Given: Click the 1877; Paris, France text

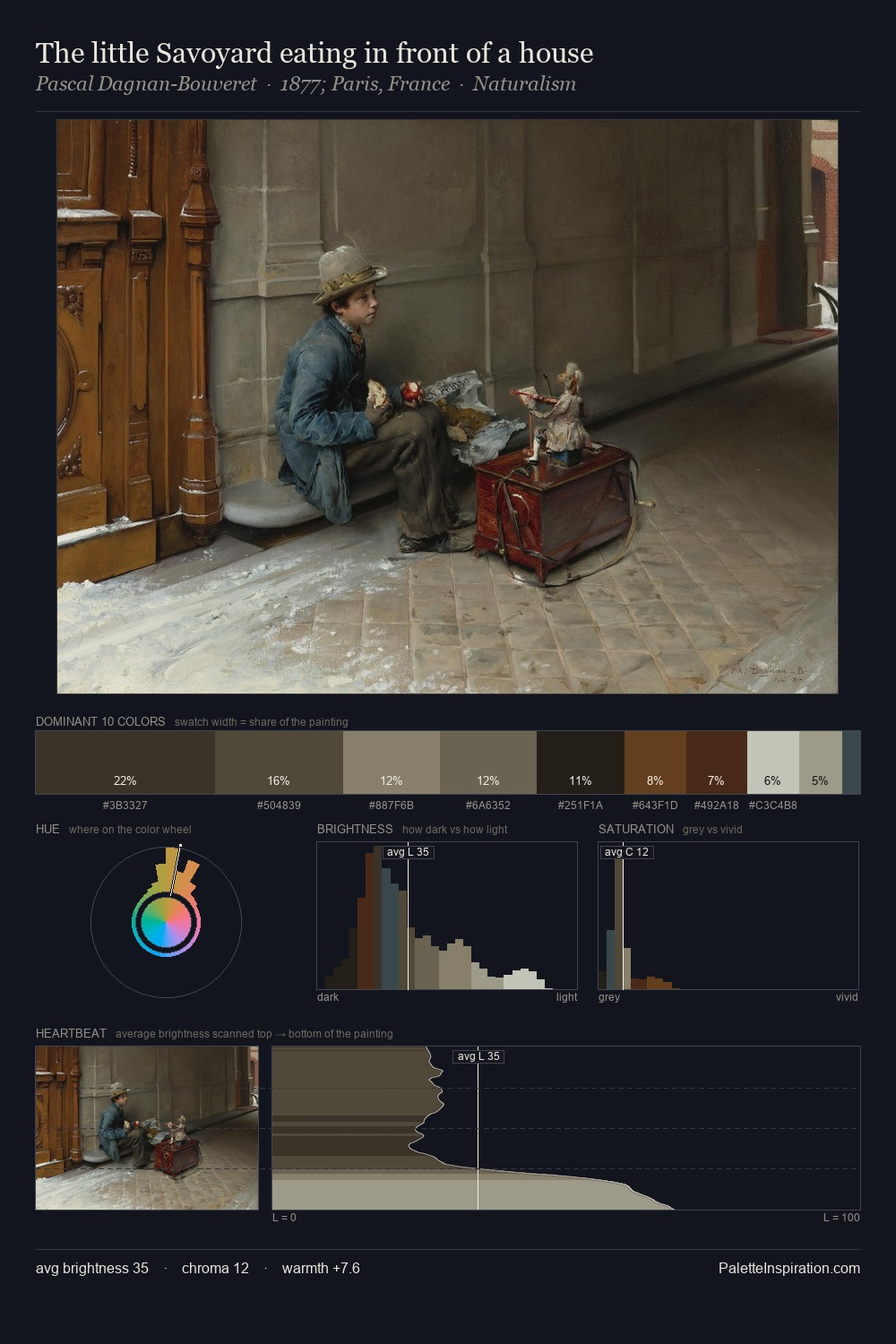Looking at the screenshot, I should click(365, 84).
